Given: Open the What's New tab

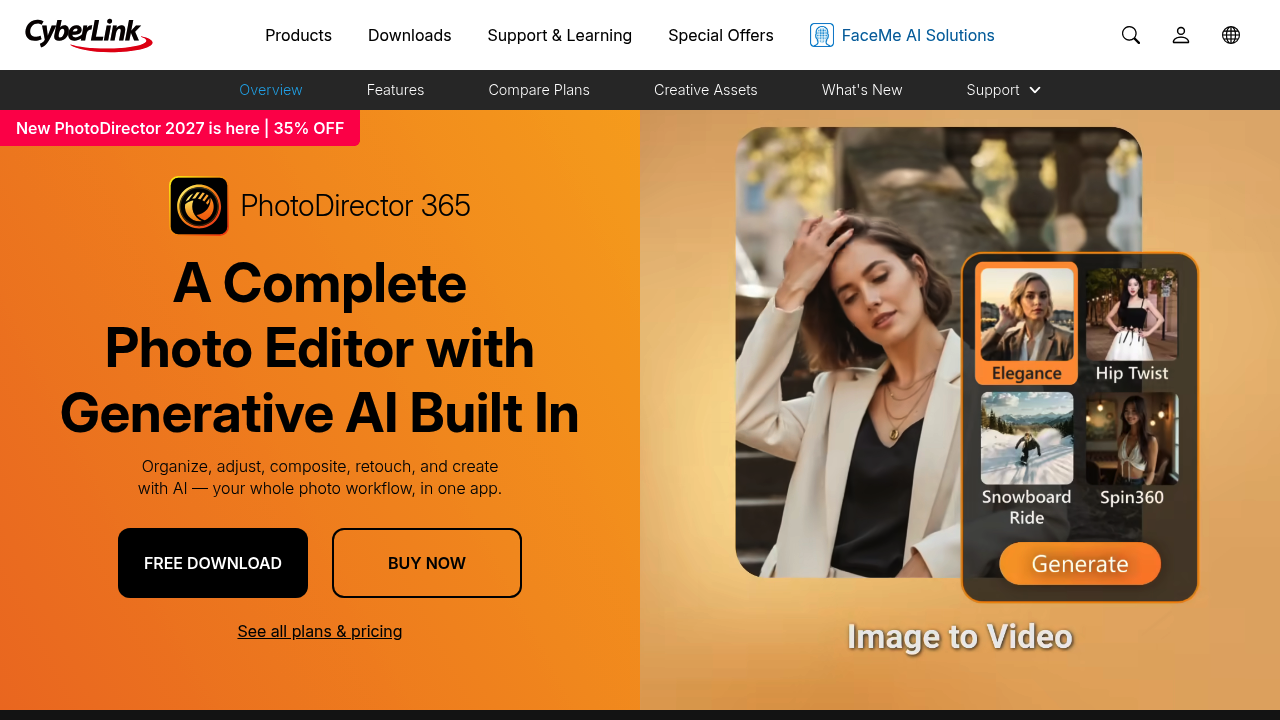Looking at the screenshot, I should click(862, 90).
